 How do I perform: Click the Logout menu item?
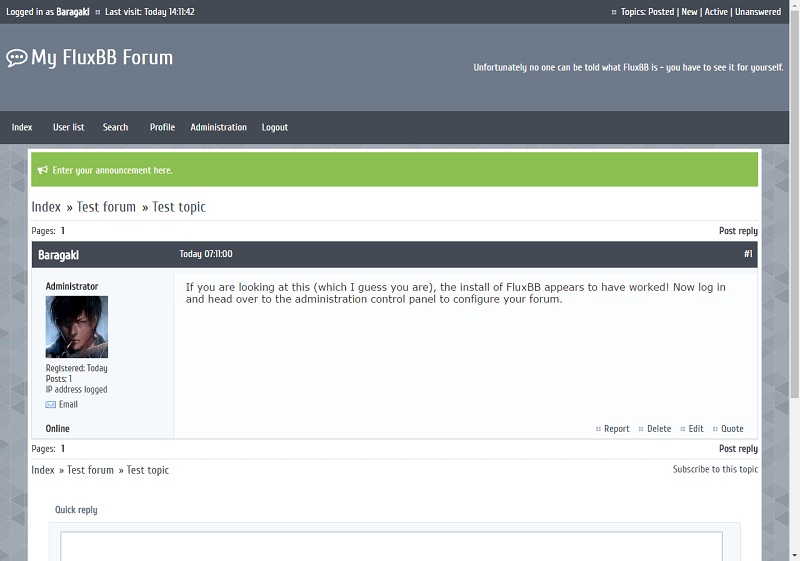coord(275,127)
